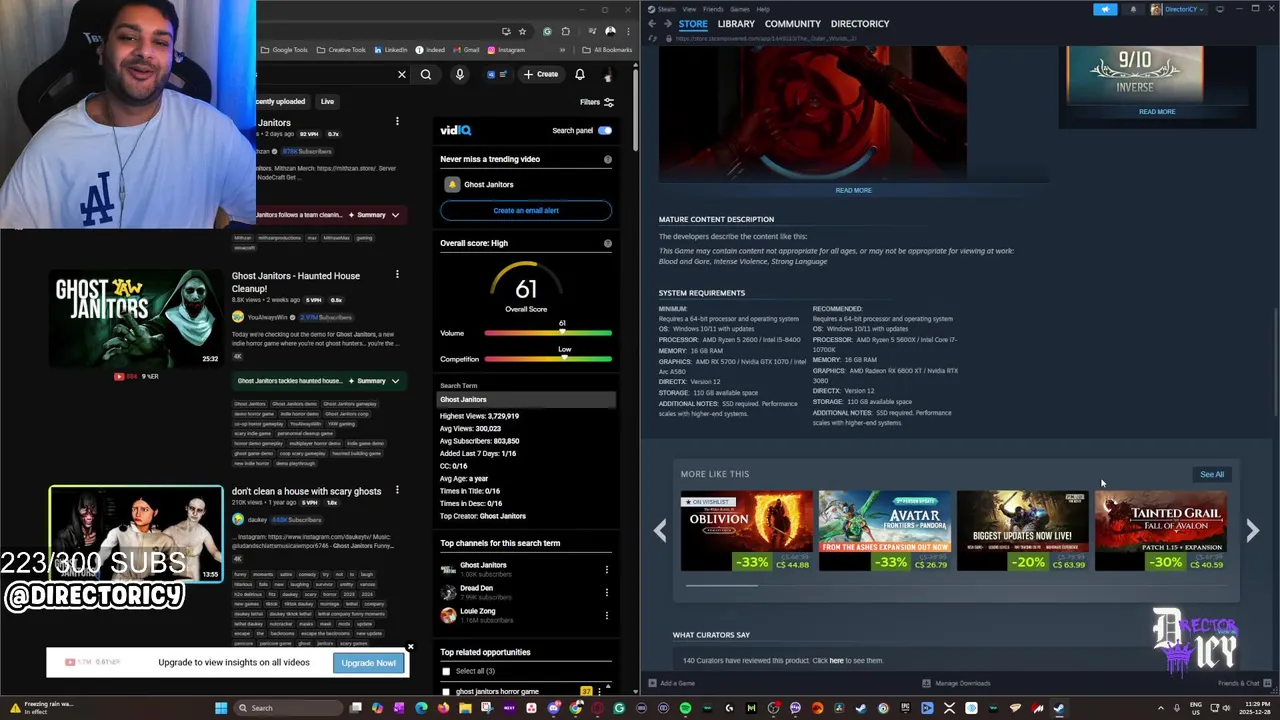Click the vidIQ Competition score bar
Viewport: 1280px width, 720px height.
[548, 359]
